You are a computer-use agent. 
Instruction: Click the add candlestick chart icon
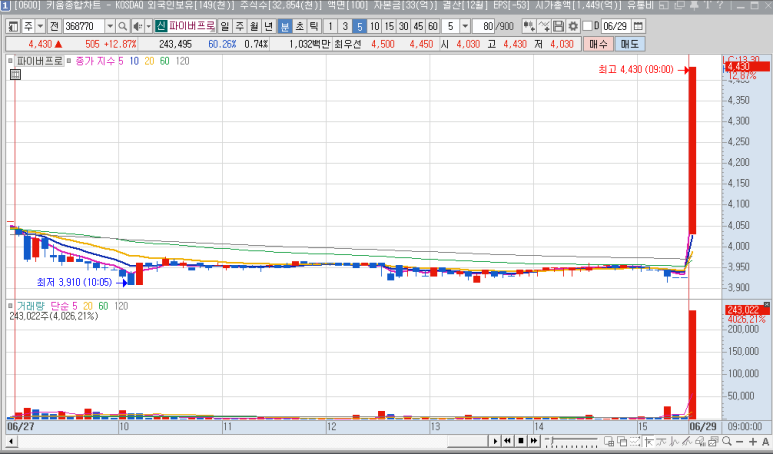(529, 26)
